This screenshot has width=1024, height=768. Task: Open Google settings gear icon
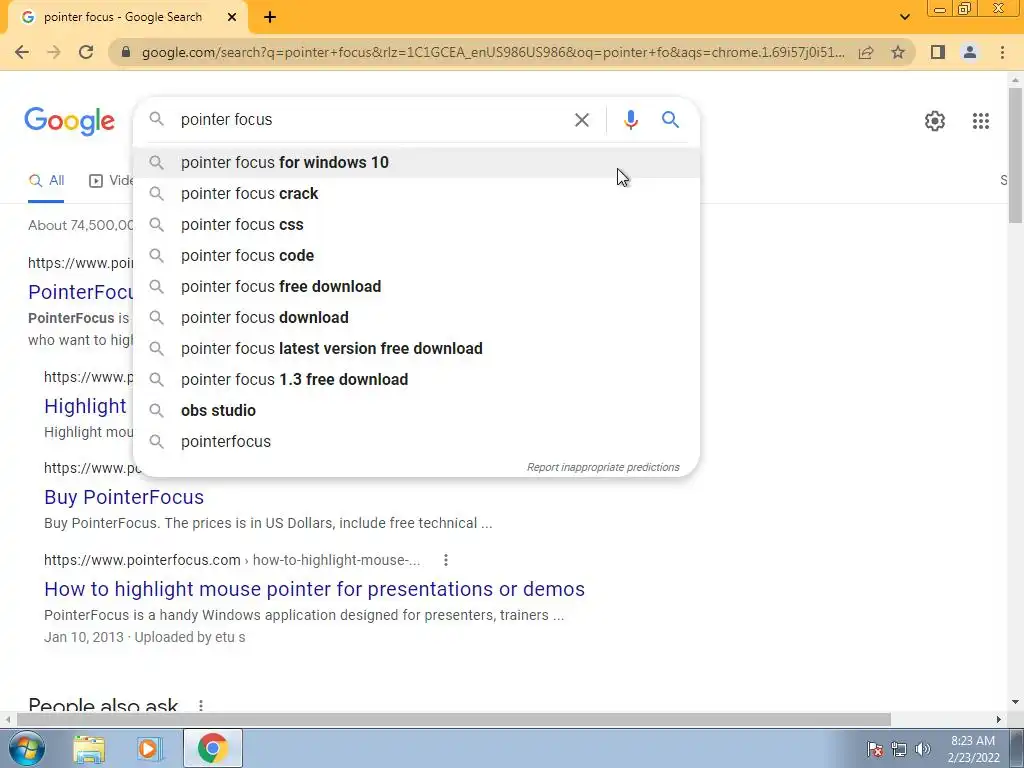click(x=935, y=121)
